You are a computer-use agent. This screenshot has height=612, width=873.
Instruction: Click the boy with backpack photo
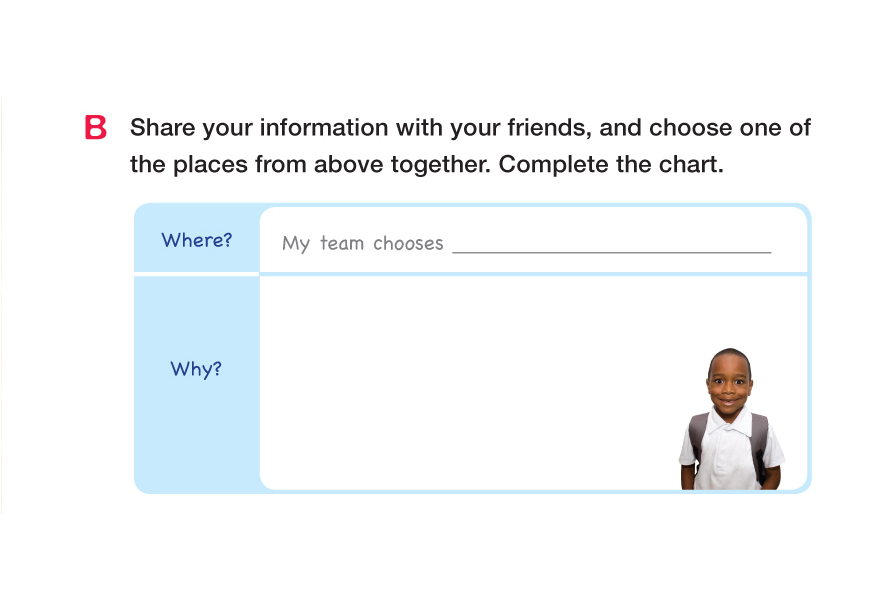click(731, 420)
